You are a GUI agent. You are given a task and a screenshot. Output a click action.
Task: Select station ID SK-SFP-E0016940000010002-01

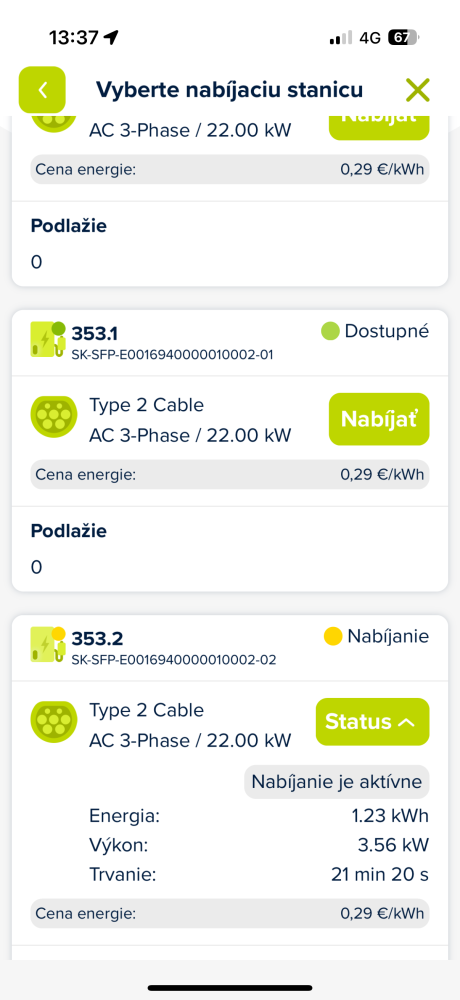pos(172,355)
